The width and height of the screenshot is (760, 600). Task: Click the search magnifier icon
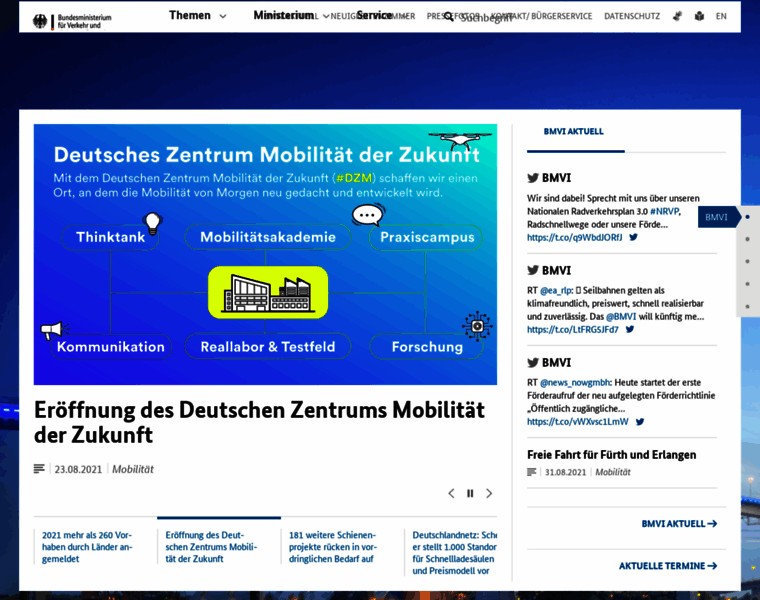pyautogui.click(x=449, y=16)
